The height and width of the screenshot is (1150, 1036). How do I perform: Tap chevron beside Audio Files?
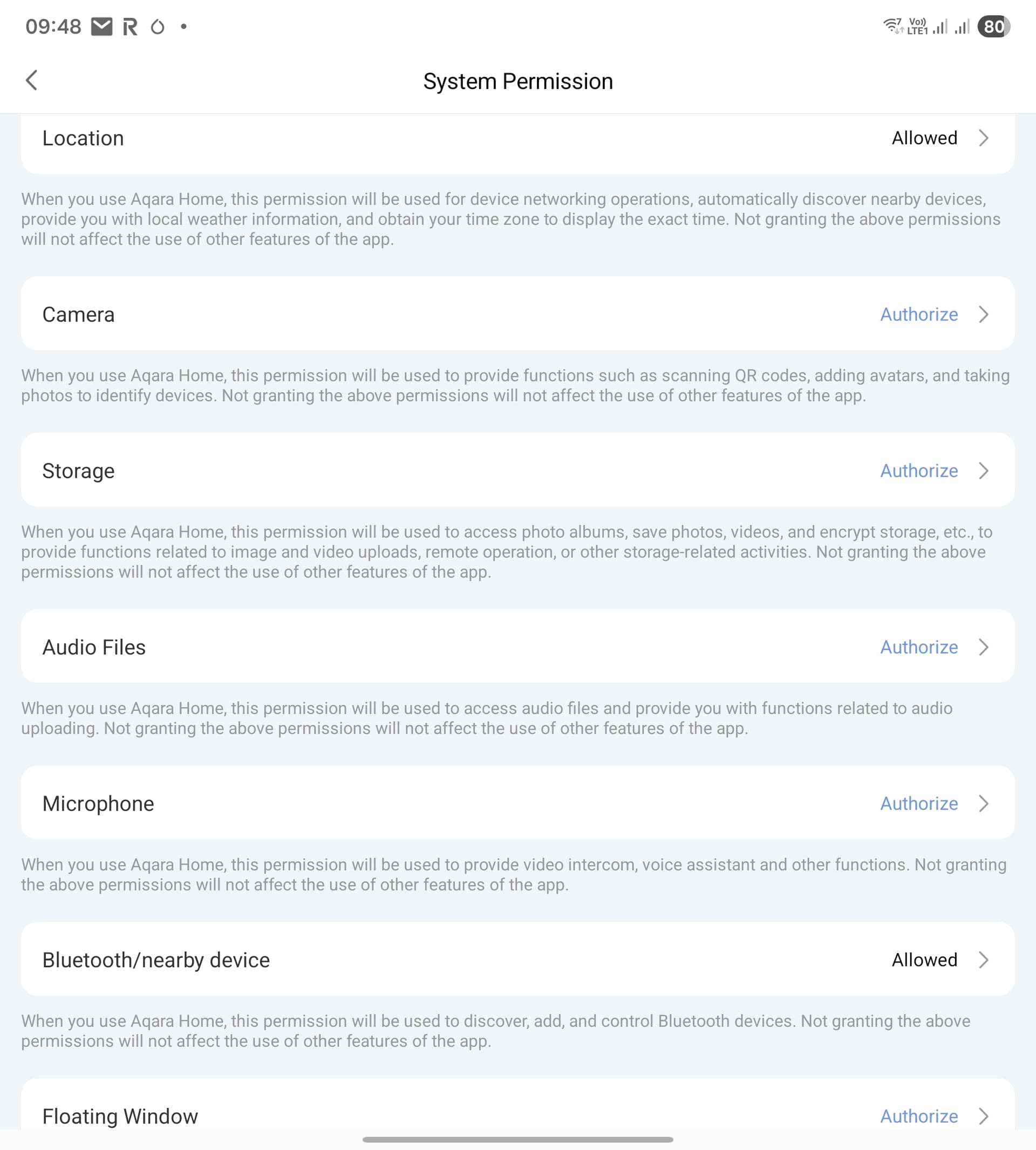point(983,647)
